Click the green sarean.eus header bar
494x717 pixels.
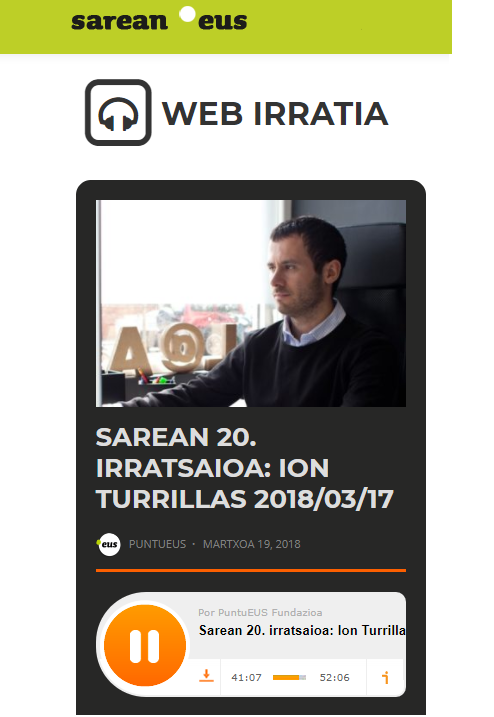tap(226, 27)
